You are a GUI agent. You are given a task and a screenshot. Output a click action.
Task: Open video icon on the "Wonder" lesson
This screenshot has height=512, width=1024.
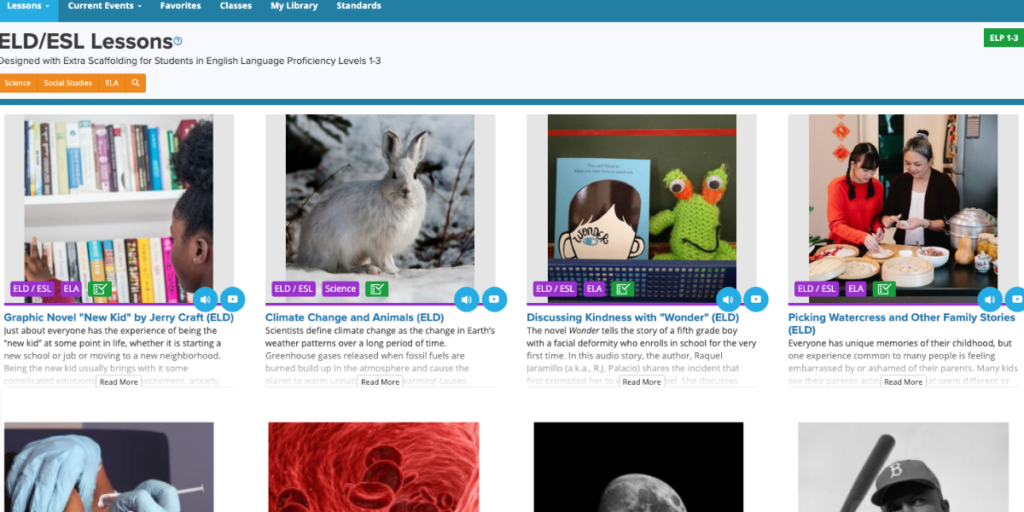click(756, 300)
